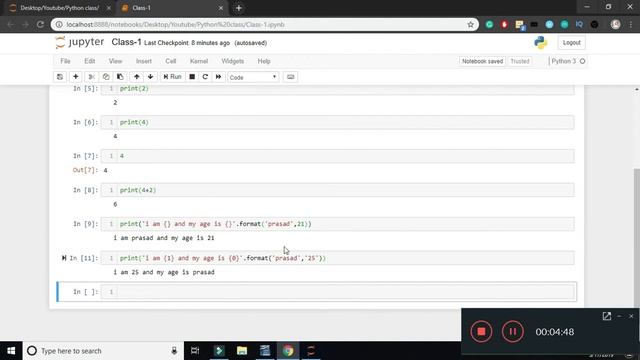Screen dimensions: 640x360
Task: Move selected cell down arrow
Action: pyautogui.click(x=151, y=77)
